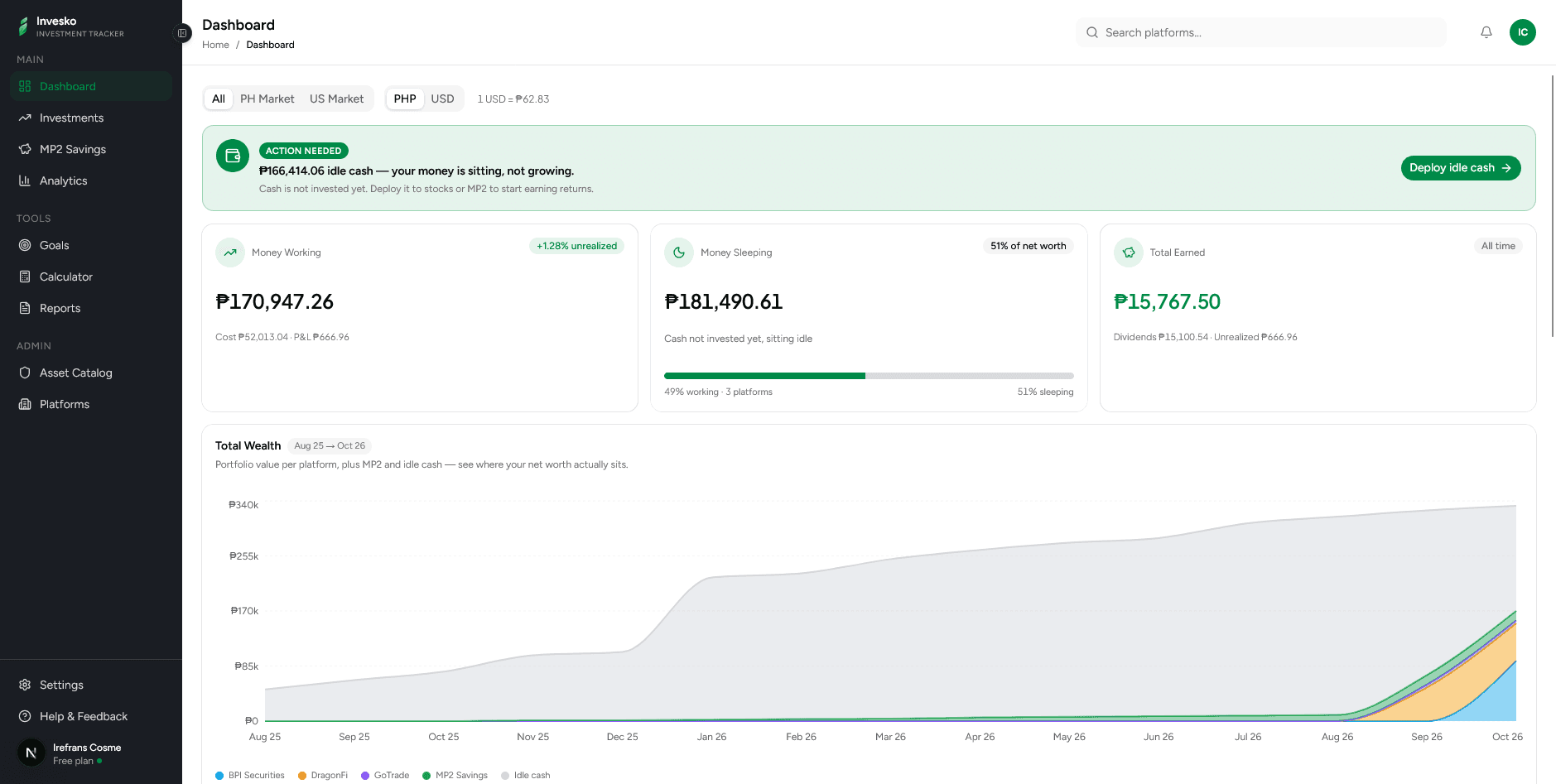The height and width of the screenshot is (784, 1556).
Task: Toggle GoTrade series in chart legend
Action: tap(385, 776)
